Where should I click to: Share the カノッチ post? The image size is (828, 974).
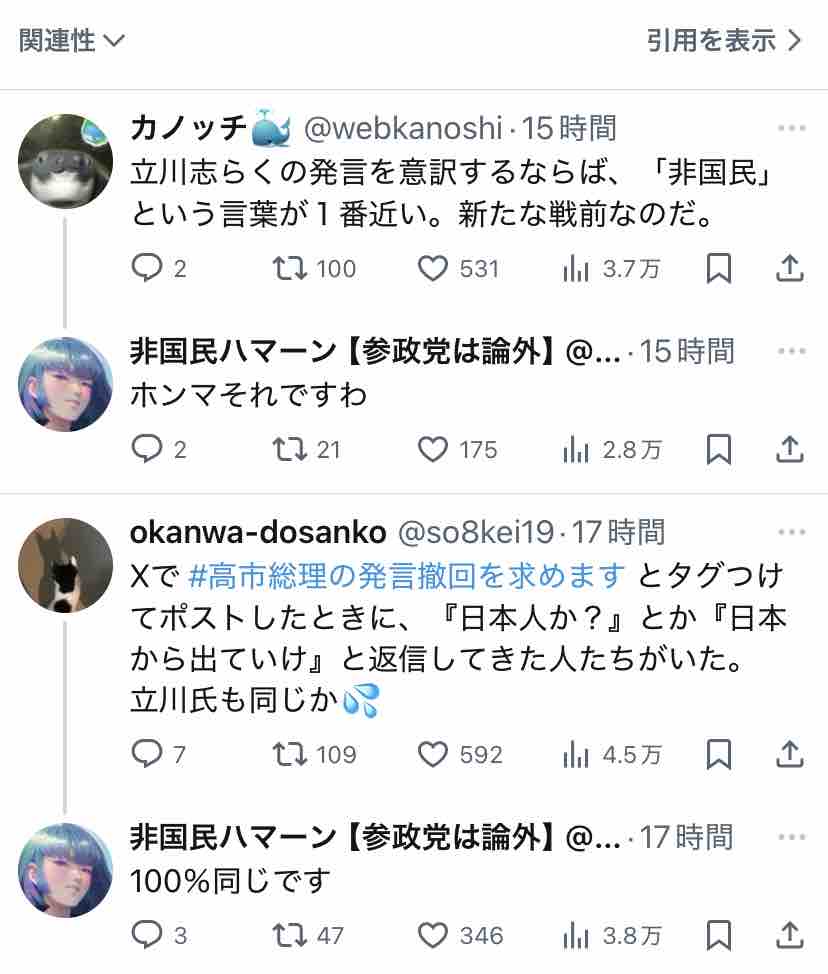(x=790, y=269)
